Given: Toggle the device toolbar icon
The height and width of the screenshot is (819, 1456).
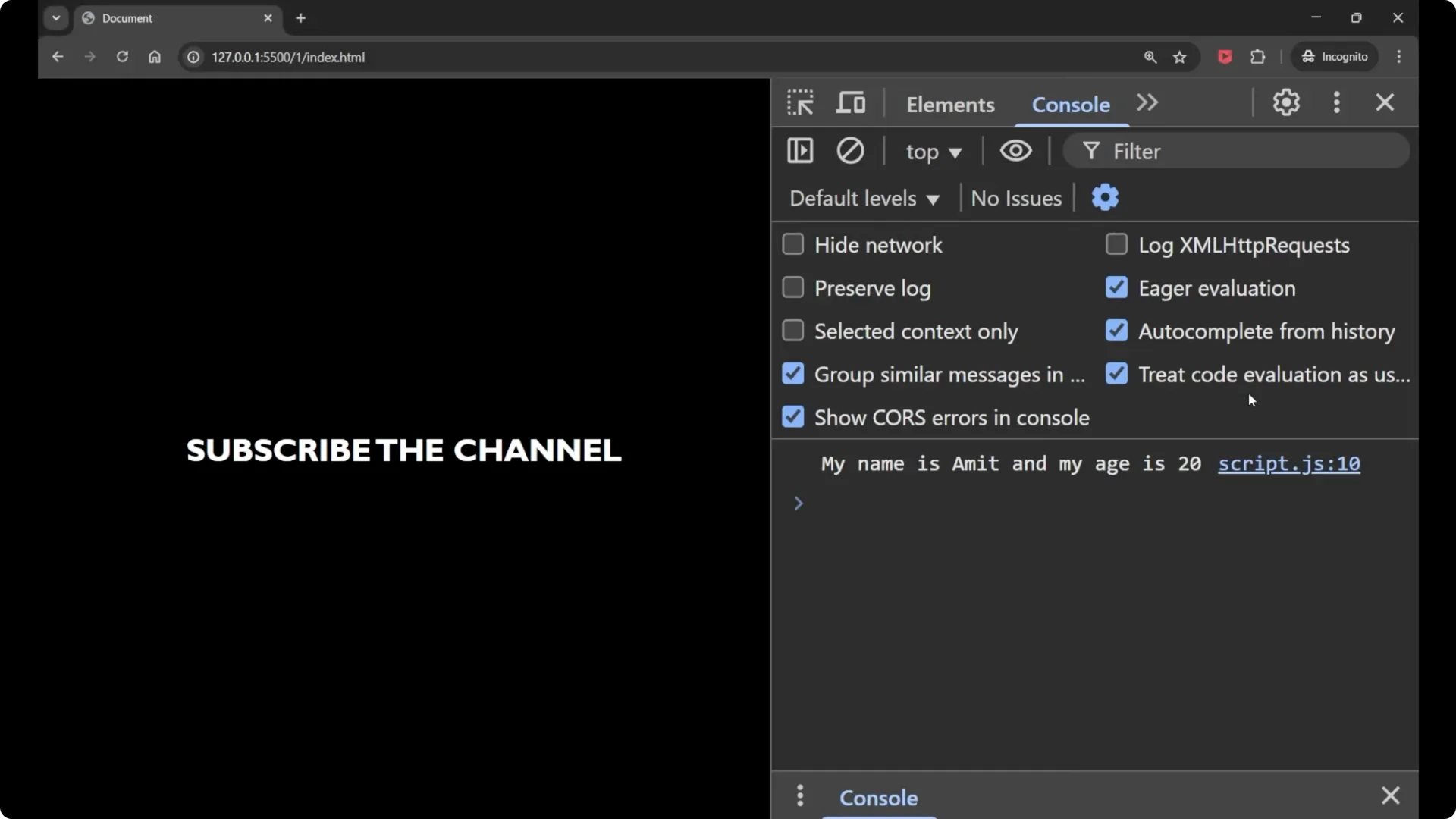Looking at the screenshot, I should 851,102.
